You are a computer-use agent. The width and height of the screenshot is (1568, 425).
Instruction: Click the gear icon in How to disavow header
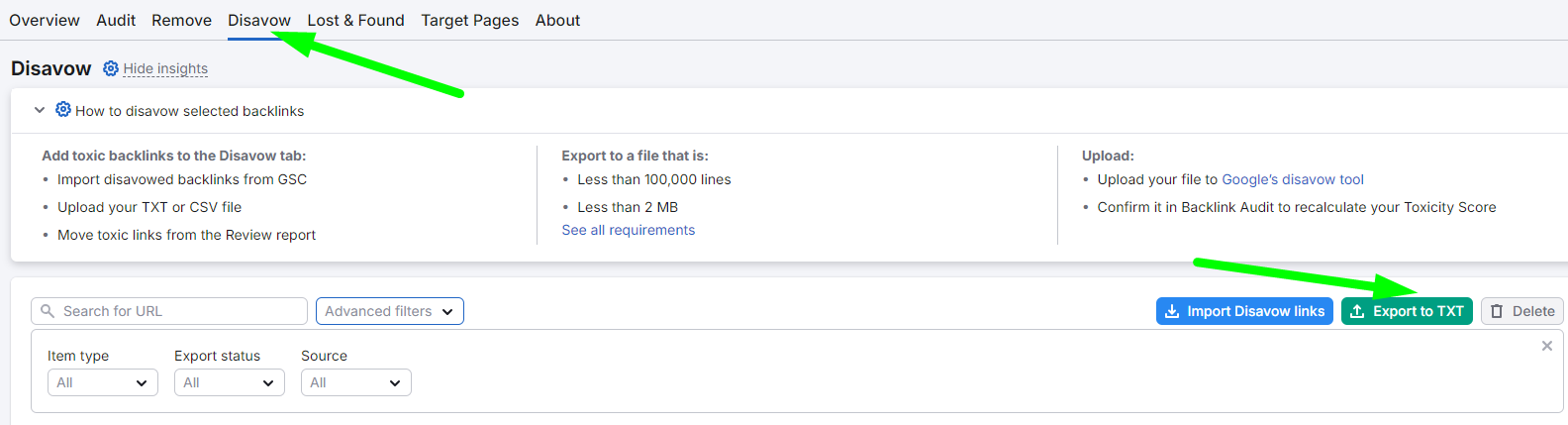tap(63, 109)
